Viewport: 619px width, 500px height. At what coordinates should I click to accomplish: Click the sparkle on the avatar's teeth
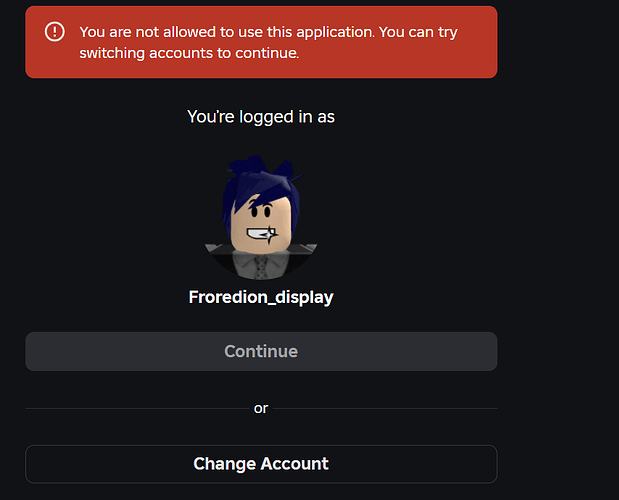[270, 234]
